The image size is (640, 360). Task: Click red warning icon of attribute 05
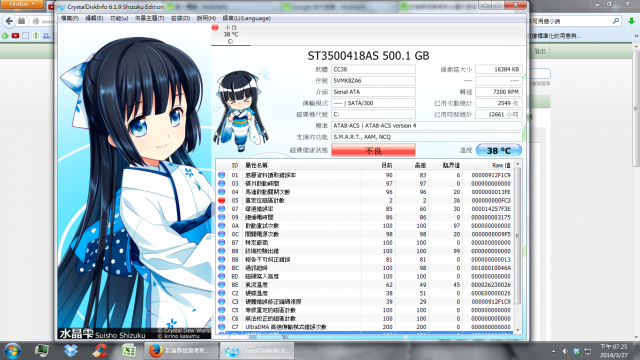[222, 200]
